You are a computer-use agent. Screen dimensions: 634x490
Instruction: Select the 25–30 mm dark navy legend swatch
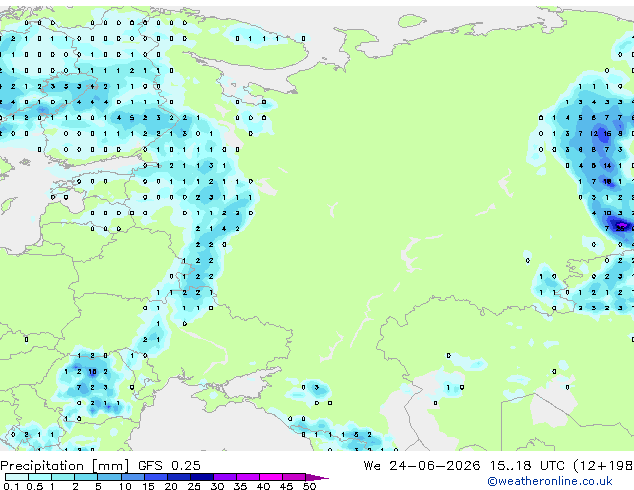(x=201, y=477)
